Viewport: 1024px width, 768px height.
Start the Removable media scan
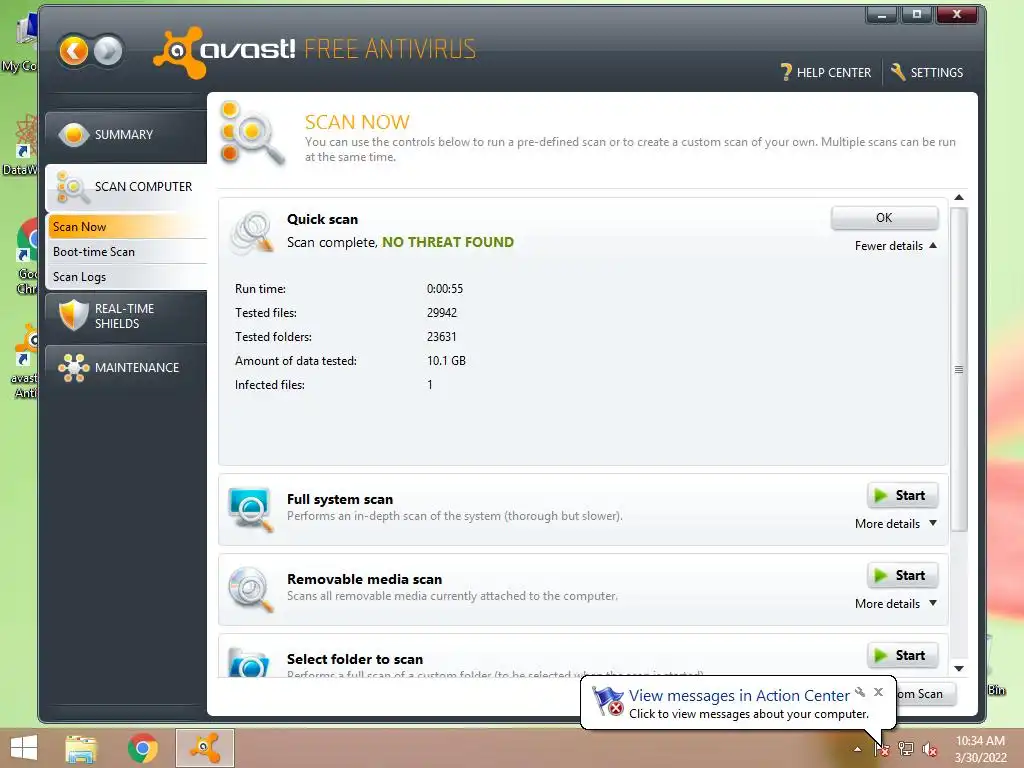point(903,575)
